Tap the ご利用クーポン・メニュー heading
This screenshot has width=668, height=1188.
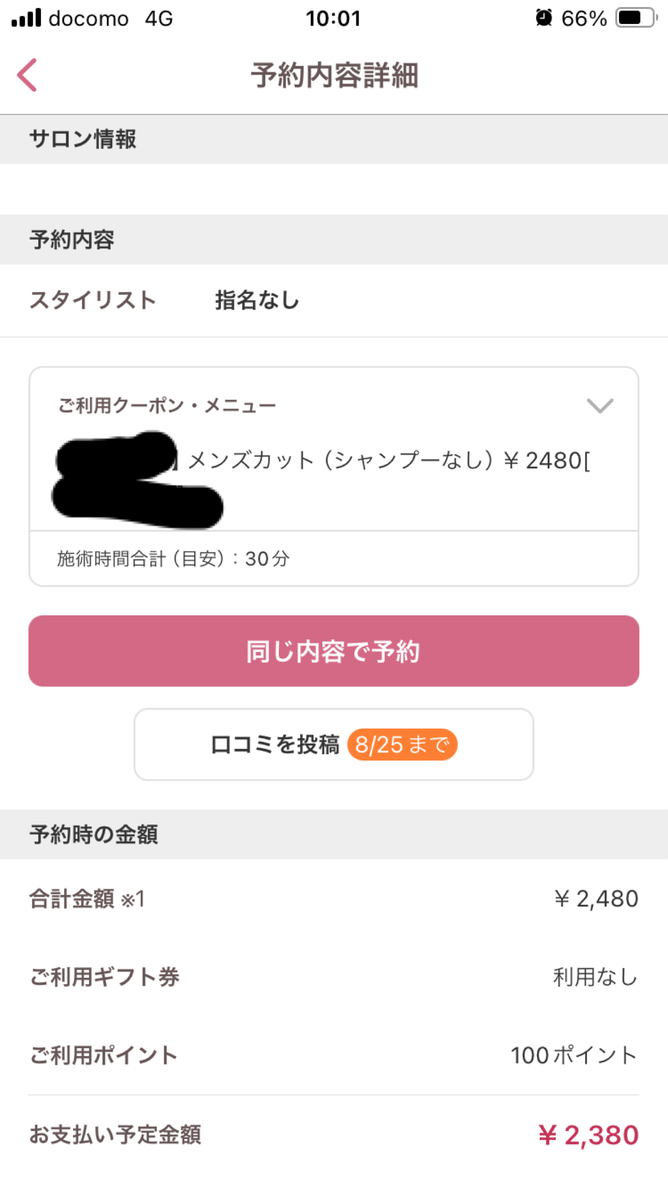tap(167, 405)
